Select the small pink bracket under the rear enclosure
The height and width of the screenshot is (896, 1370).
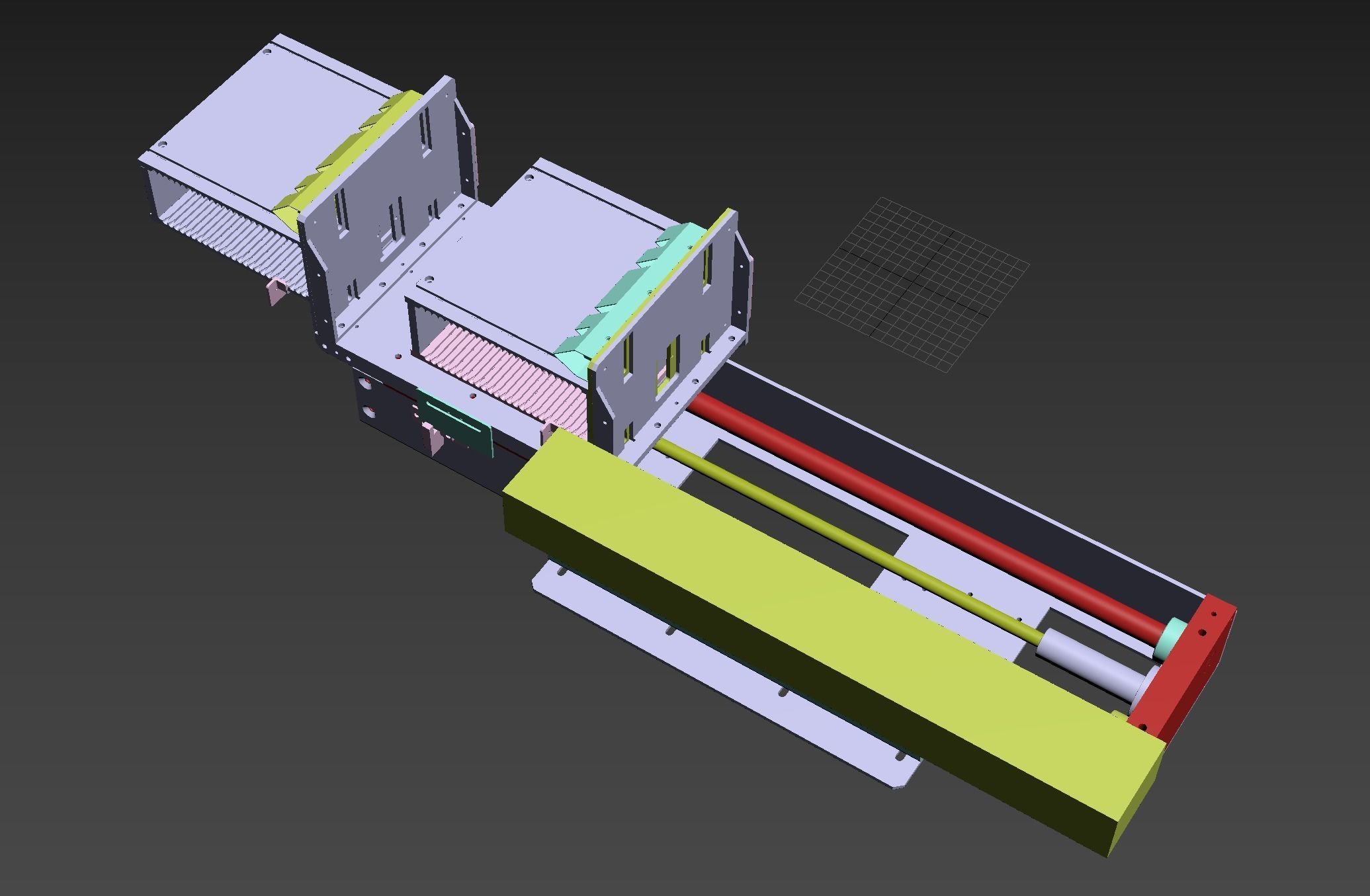[x=276, y=292]
